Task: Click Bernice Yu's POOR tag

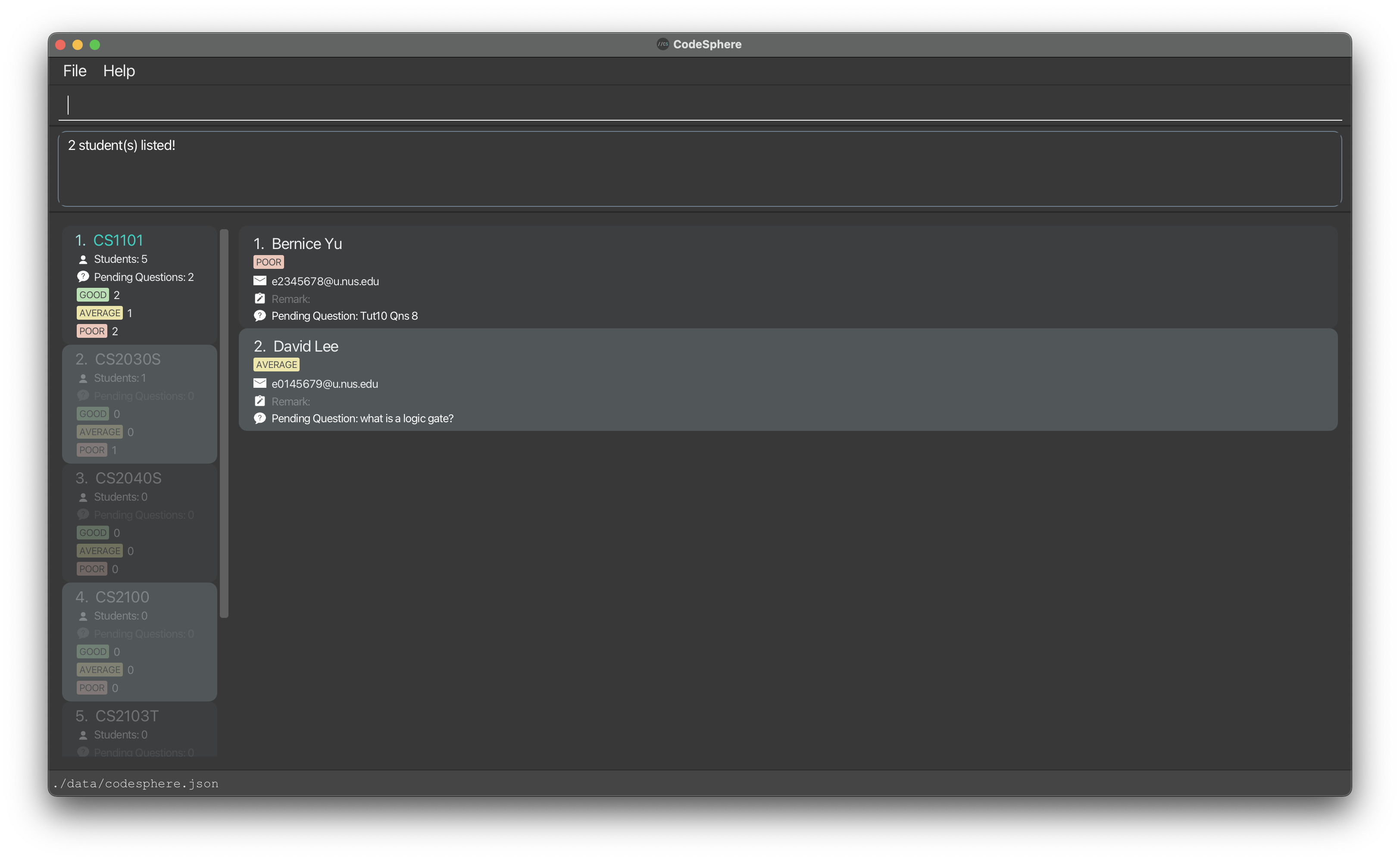Action: point(269,262)
